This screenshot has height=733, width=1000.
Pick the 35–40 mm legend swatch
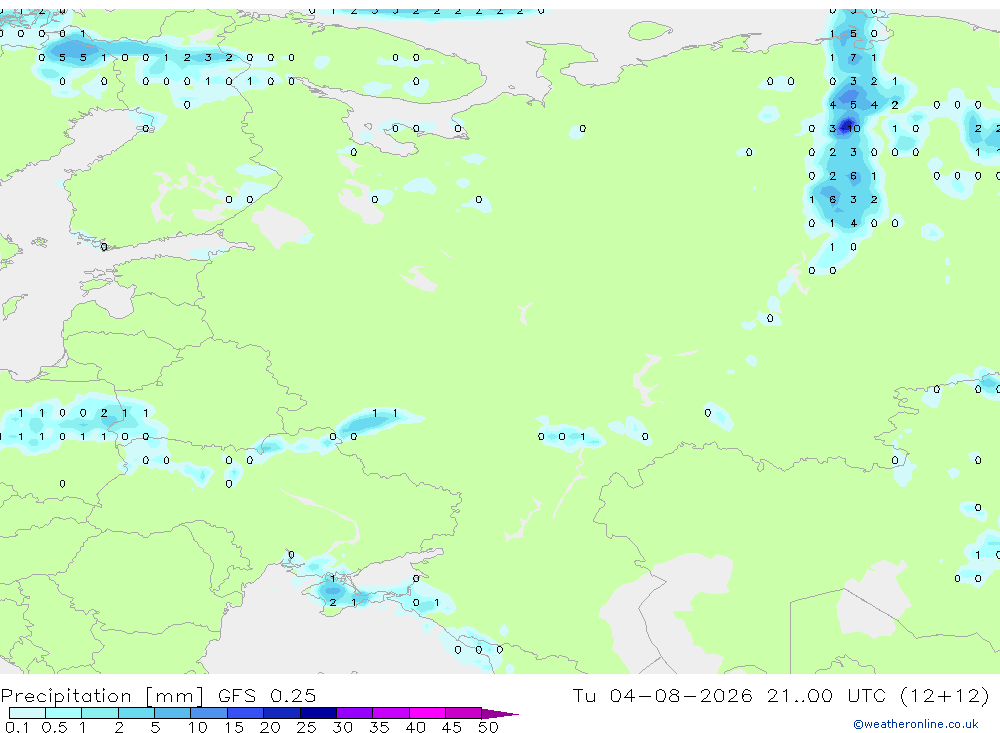[x=391, y=713]
